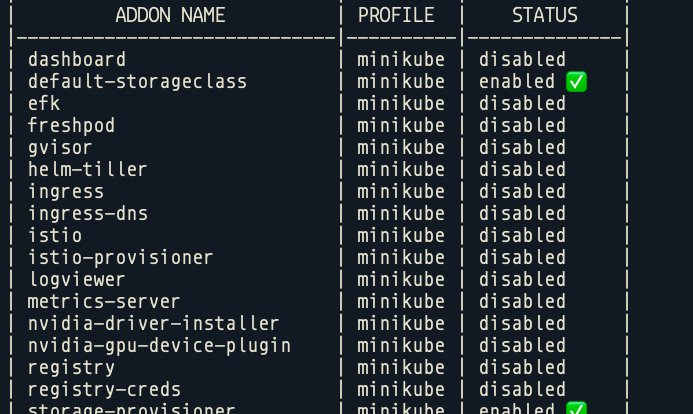
Task: Click the enabled status for default-storageclass
Action: (x=517, y=82)
